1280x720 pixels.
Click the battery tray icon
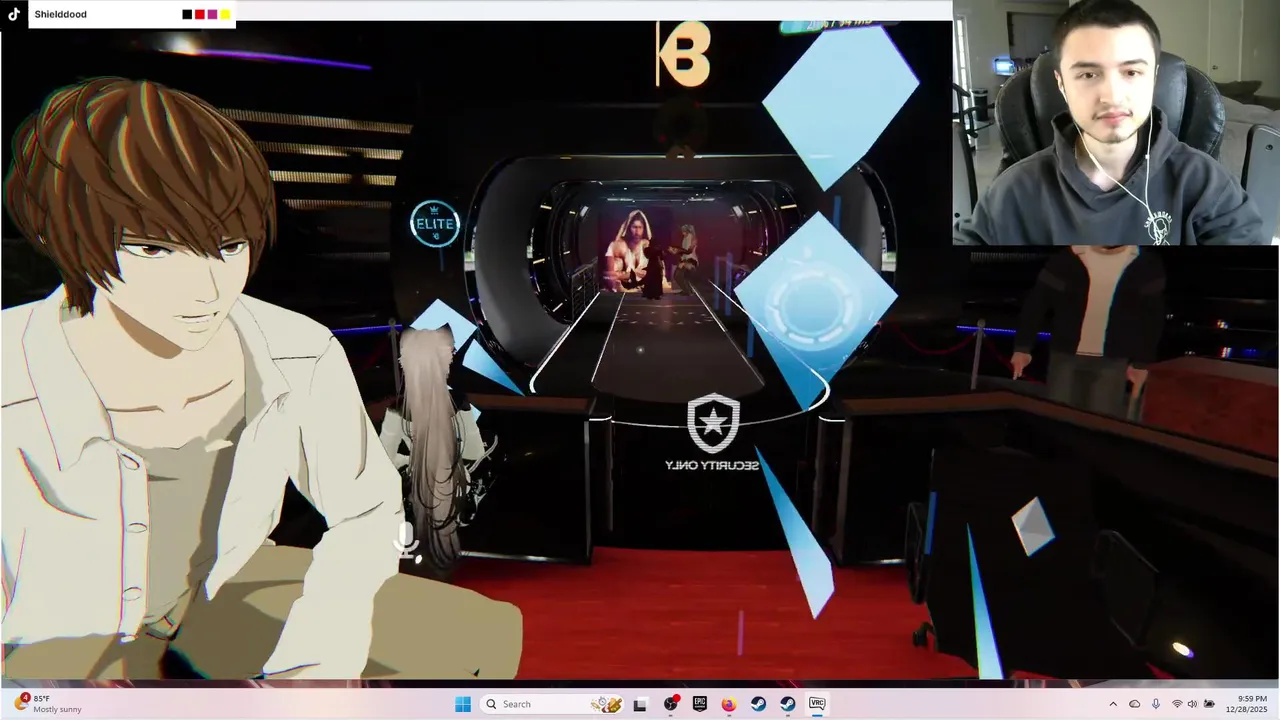click(x=1209, y=704)
